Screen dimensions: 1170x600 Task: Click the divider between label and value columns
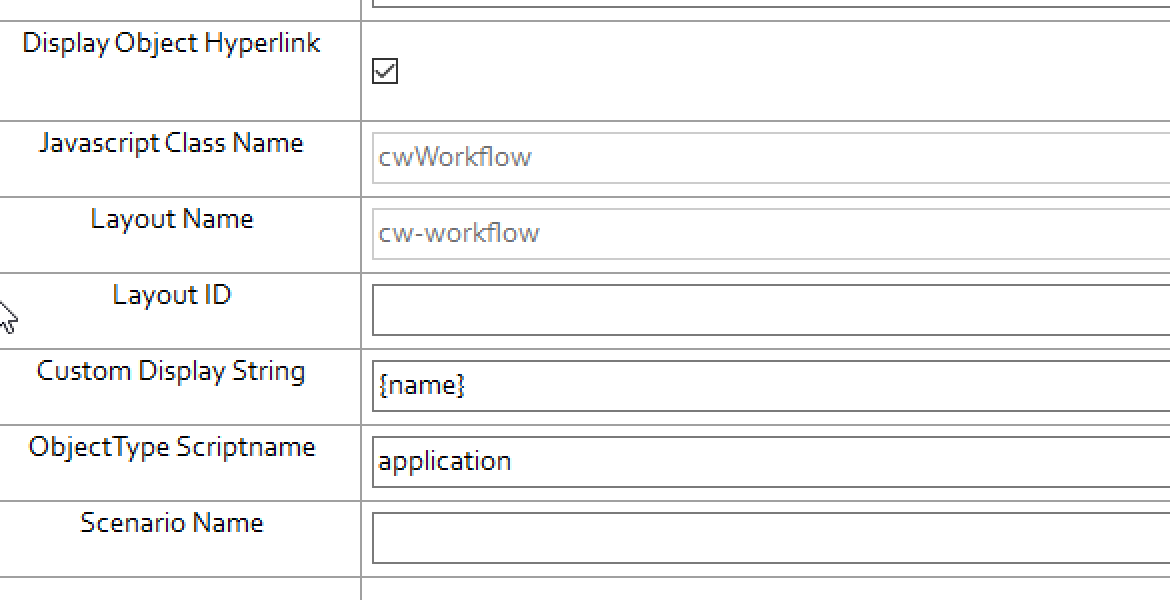[361, 300]
